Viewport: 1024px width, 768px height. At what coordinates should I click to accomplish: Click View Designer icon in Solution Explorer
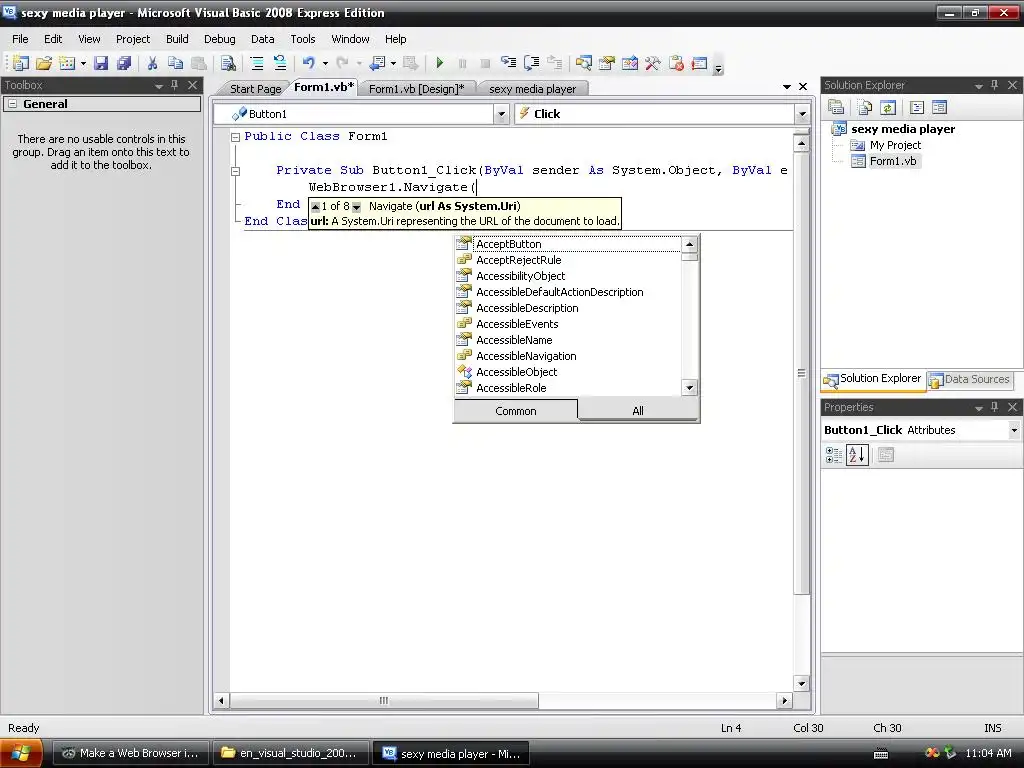click(939, 107)
